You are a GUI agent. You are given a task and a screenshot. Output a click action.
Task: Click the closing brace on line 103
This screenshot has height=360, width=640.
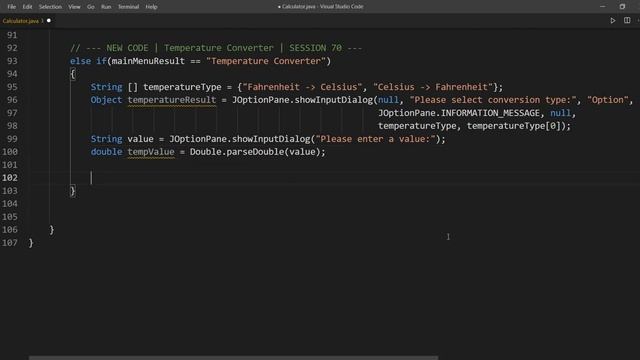tap(73, 191)
